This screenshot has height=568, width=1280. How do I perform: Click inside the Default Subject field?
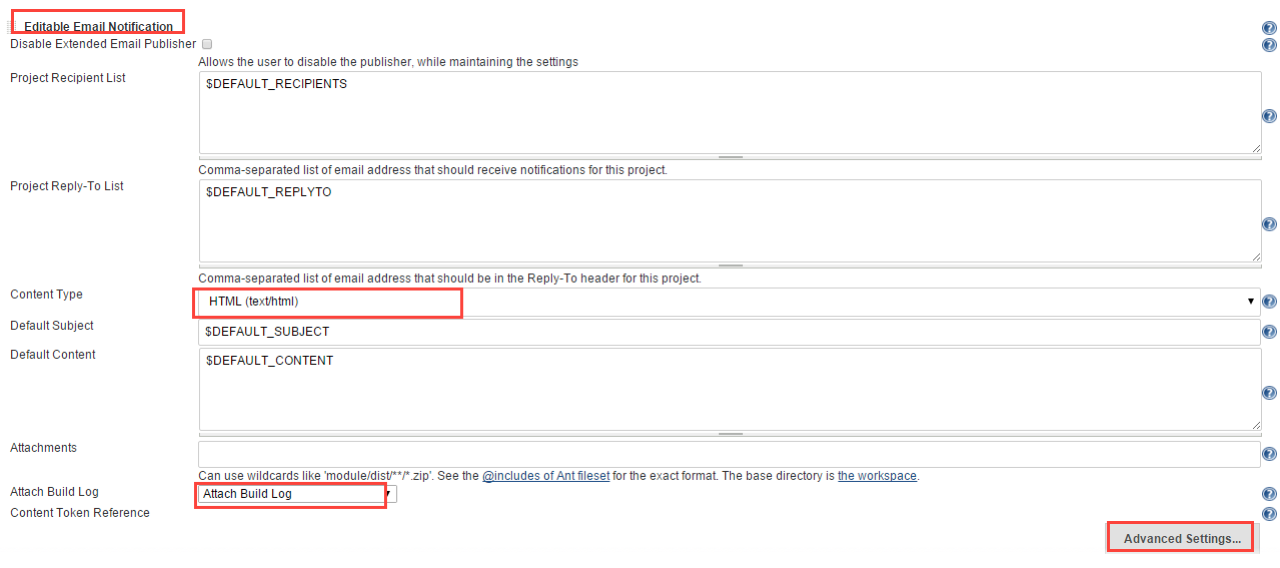pos(730,332)
